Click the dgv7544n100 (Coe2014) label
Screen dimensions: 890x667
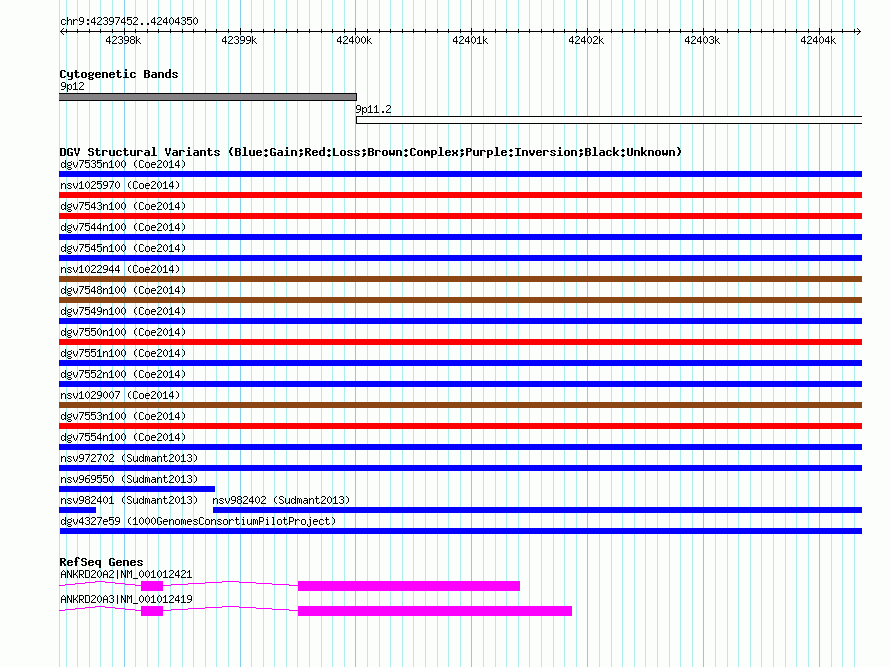[123, 227]
